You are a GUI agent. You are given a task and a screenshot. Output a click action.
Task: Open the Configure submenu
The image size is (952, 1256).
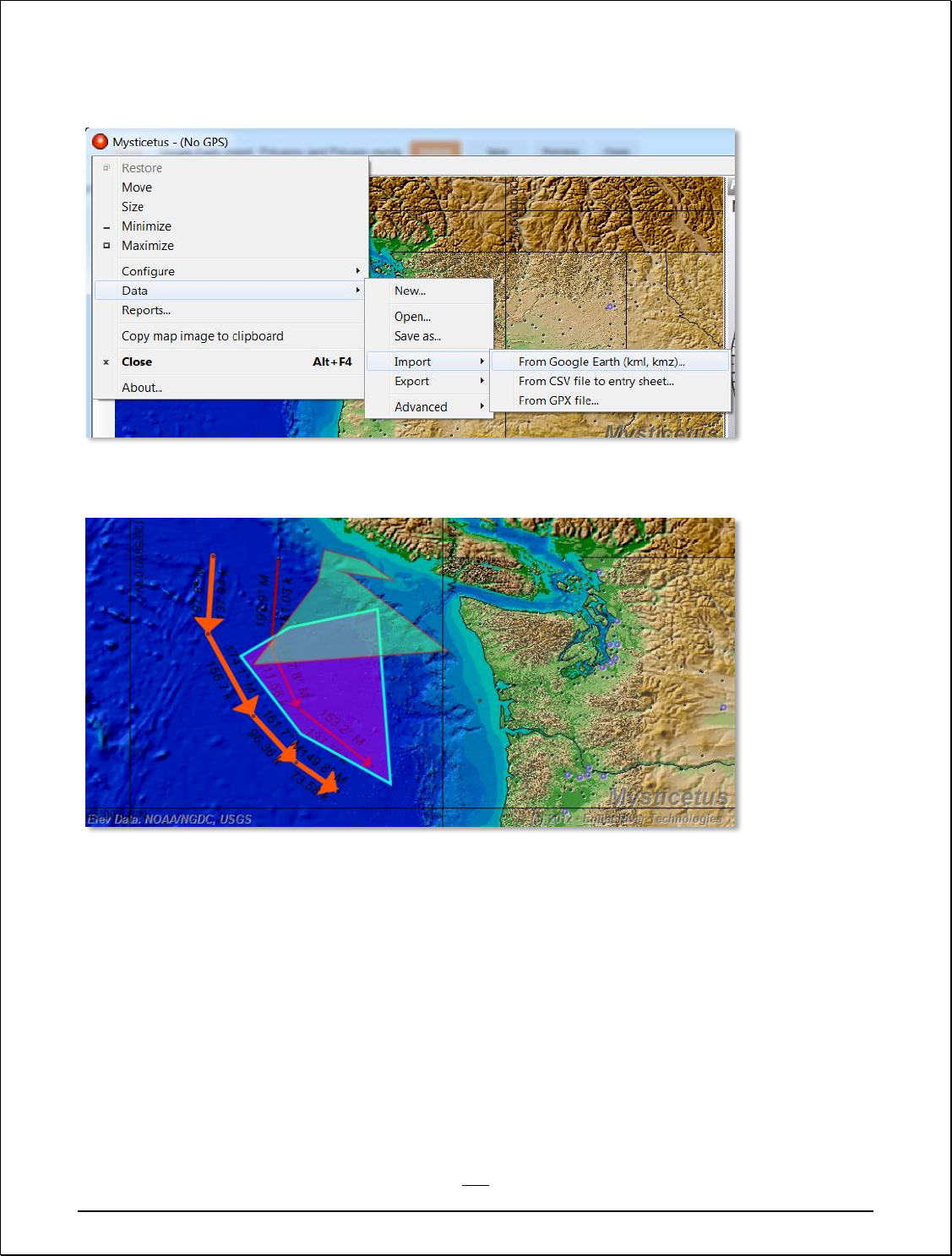click(230, 271)
